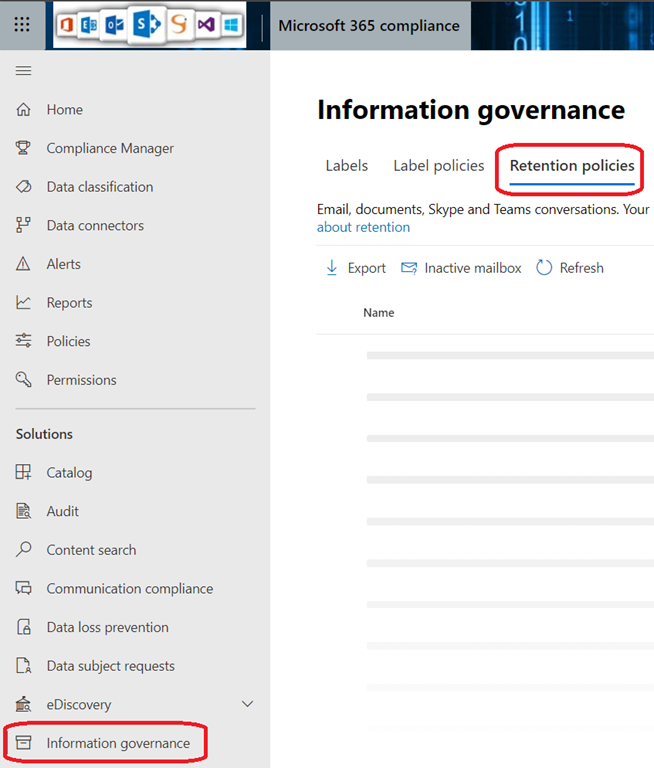
Task: Click the Inactive mailbox button
Action: (461, 268)
